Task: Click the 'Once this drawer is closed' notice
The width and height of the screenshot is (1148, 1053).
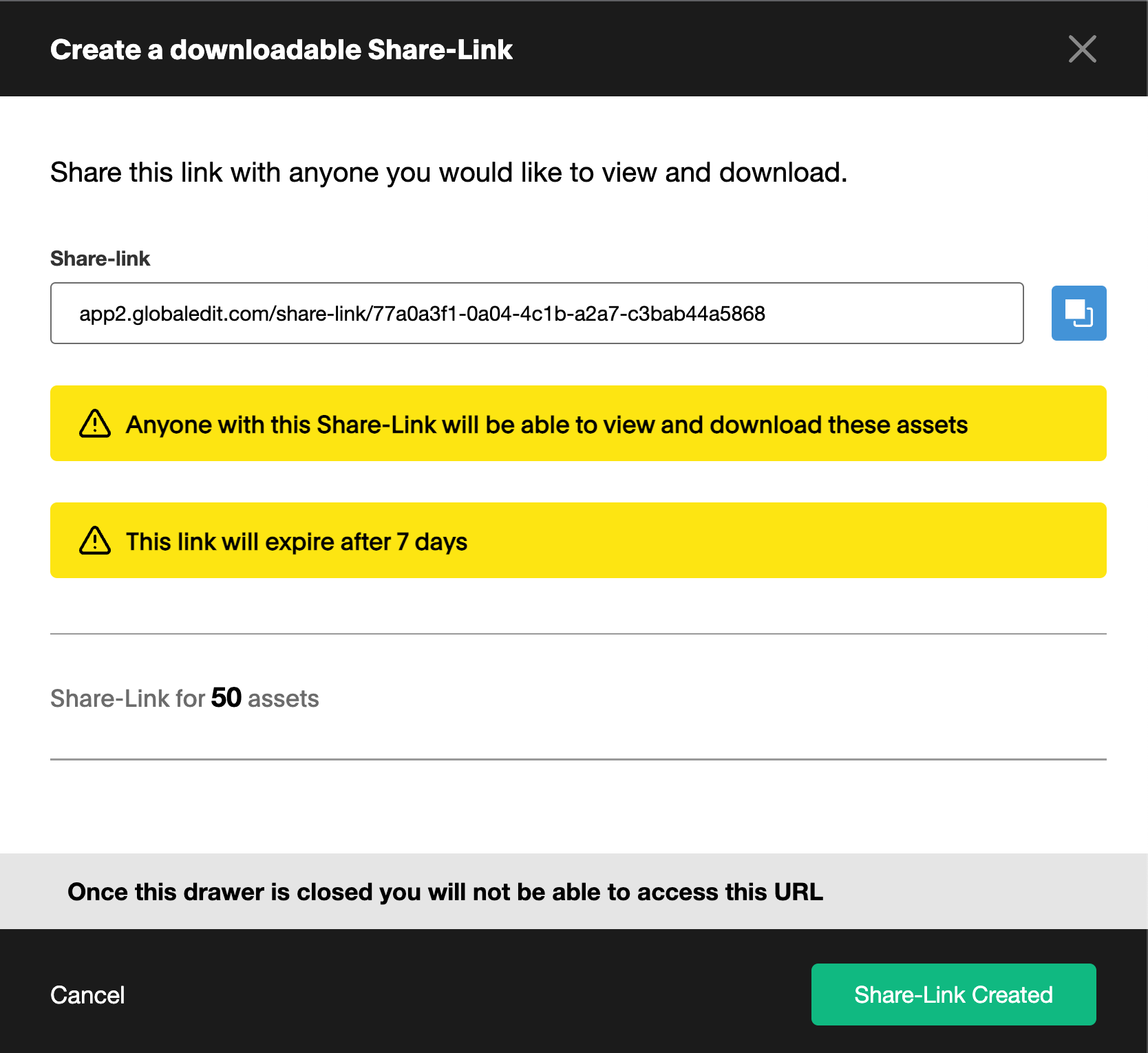Action: click(x=445, y=892)
